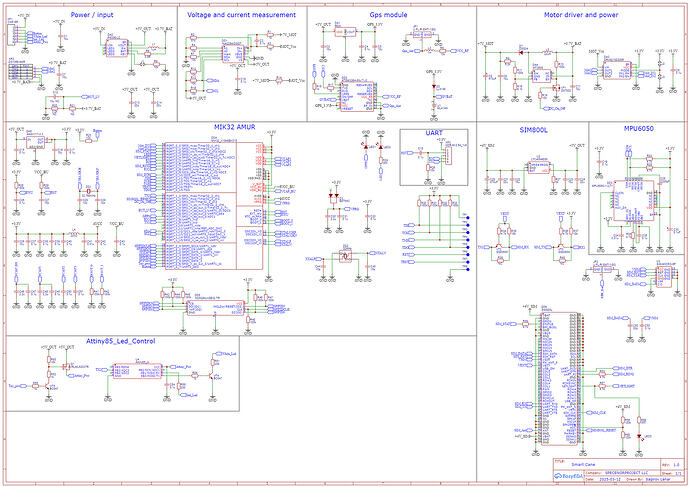The width and height of the screenshot is (690, 487).
Task: Click the drawn-by name in title block
Action: tap(658, 480)
